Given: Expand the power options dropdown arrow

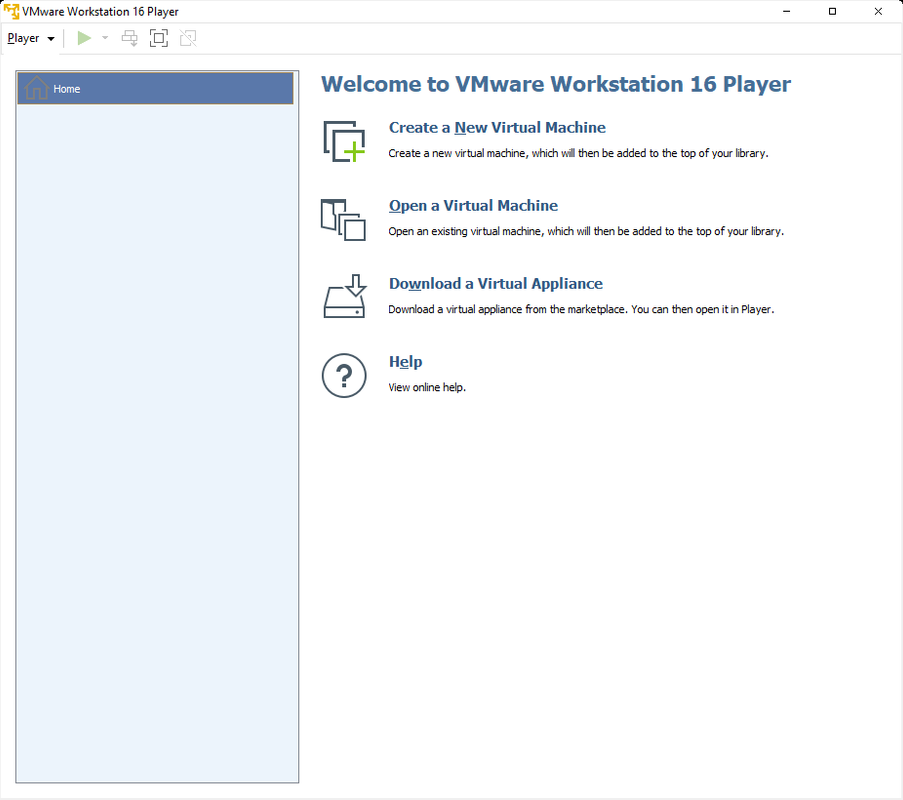Looking at the screenshot, I should pyautogui.click(x=105, y=38).
